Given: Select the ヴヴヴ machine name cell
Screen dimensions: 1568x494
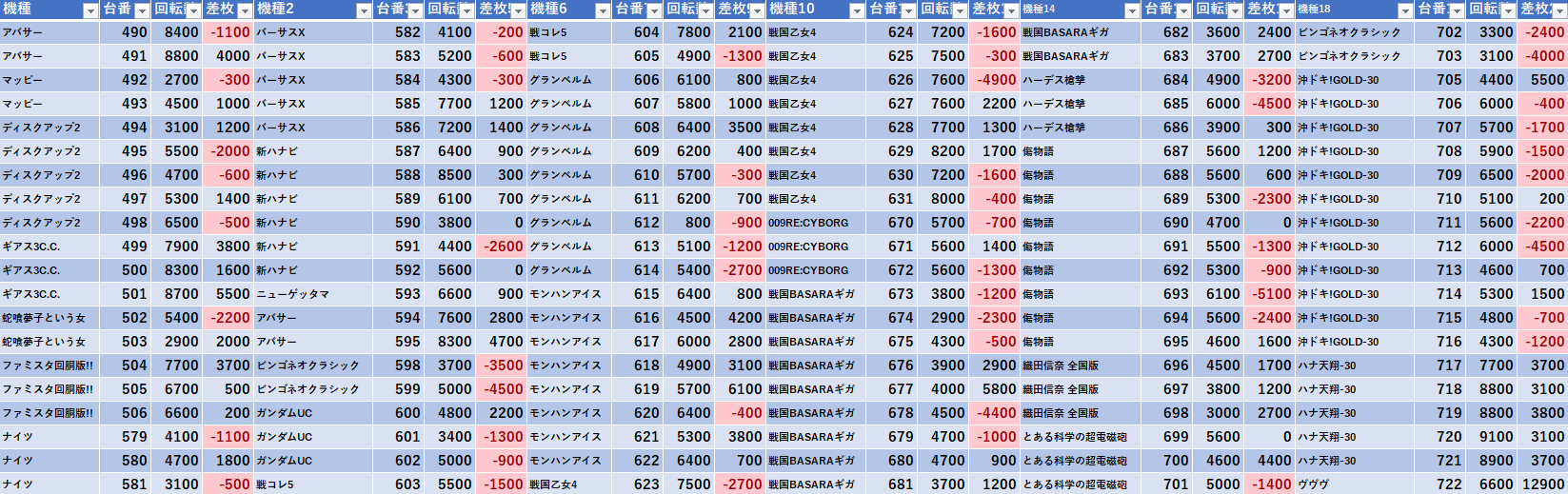Looking at the screenshot, I should point(1355,484).
